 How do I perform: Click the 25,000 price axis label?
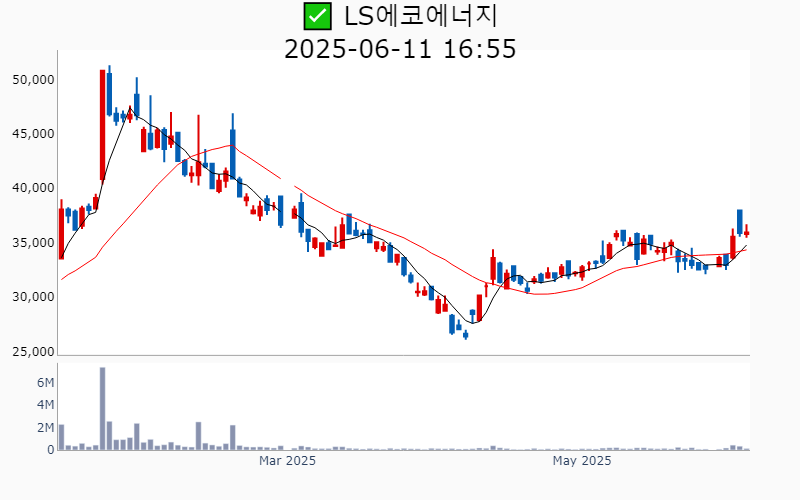33,351
